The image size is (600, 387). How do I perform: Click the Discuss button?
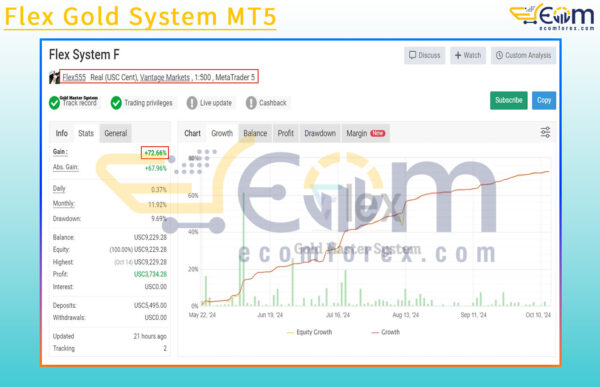424,56
